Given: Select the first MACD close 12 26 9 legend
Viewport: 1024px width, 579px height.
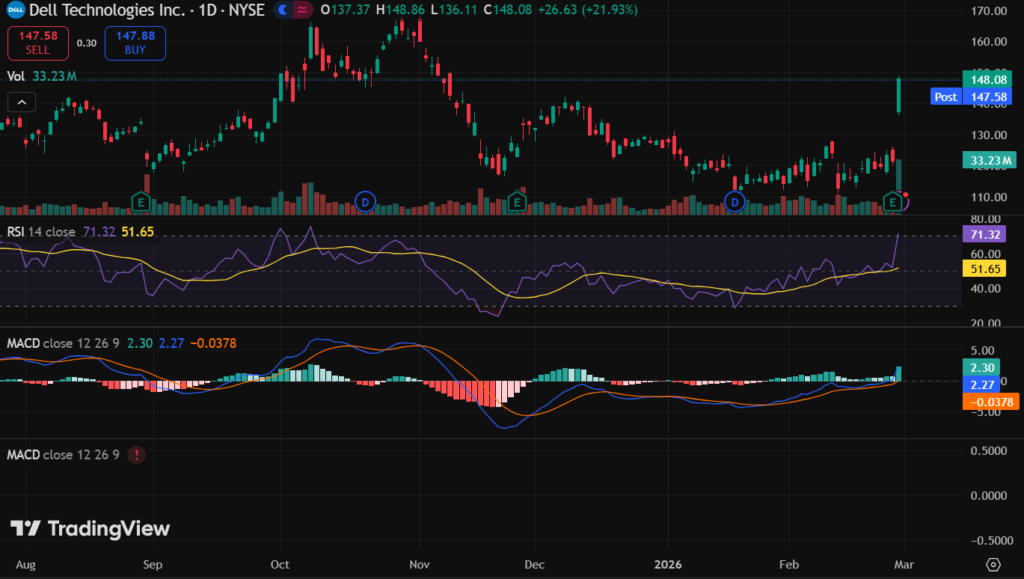Looking at the screenshot, I should (63, 343).
